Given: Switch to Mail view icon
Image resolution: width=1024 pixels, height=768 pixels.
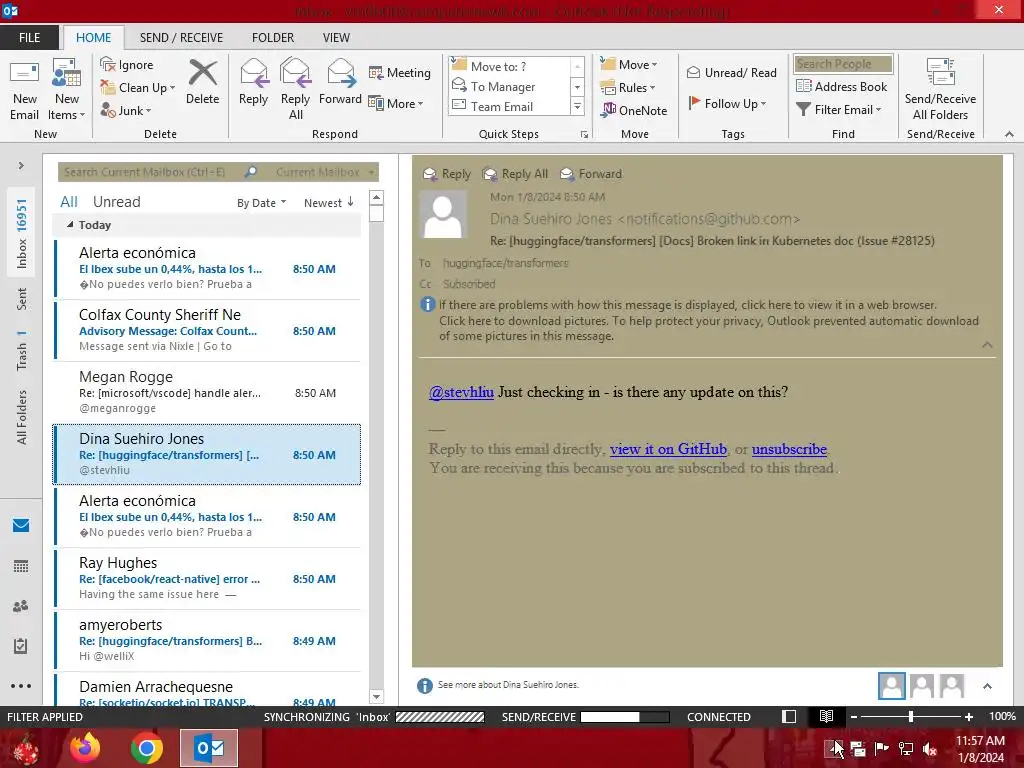Looking at the screenshot, I should (21, 525).
